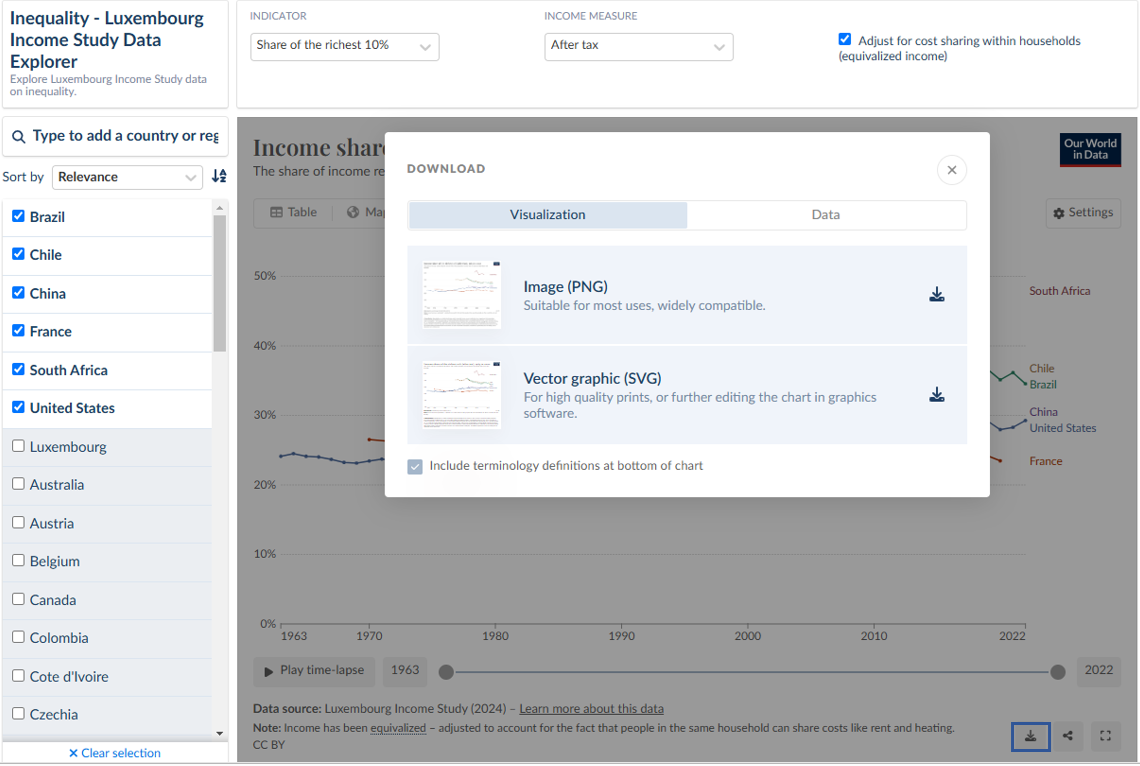
Task: Open the Indicator dropdown showing richest 10%
Action: [344, 46]
